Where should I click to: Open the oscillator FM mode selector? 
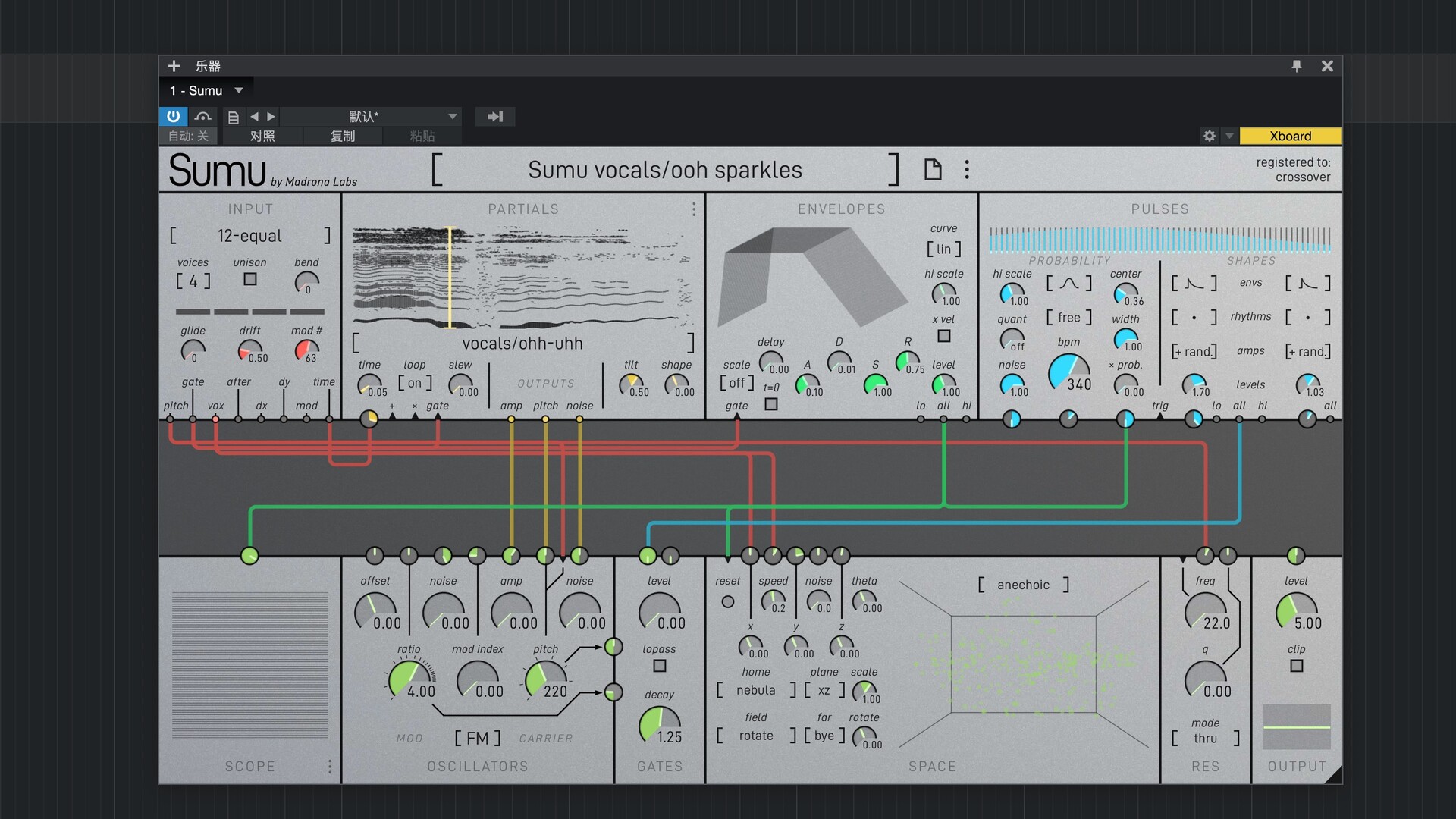pyautogui.click(x=478, y=739)
